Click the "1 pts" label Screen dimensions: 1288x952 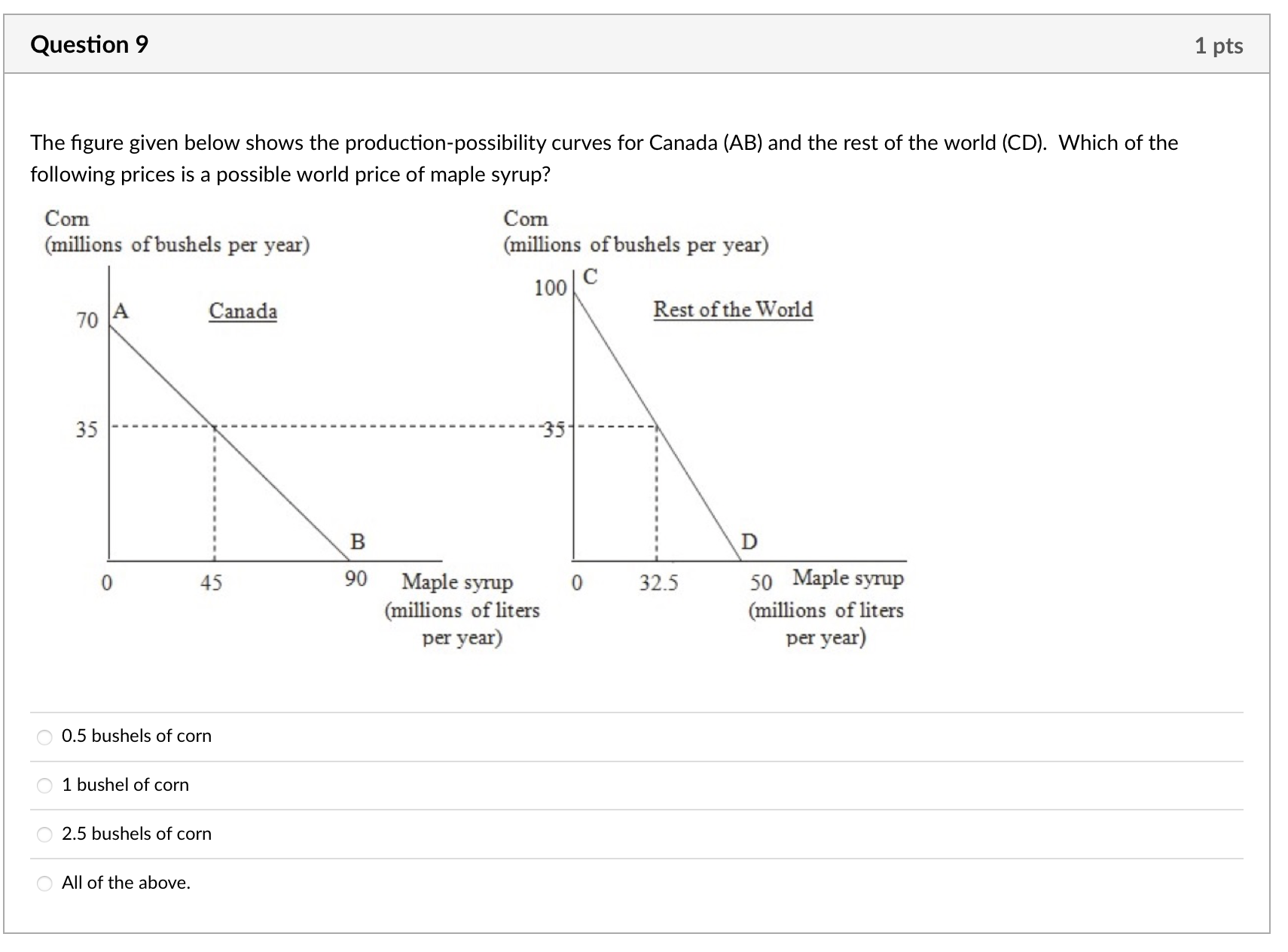coord(1219,45)
